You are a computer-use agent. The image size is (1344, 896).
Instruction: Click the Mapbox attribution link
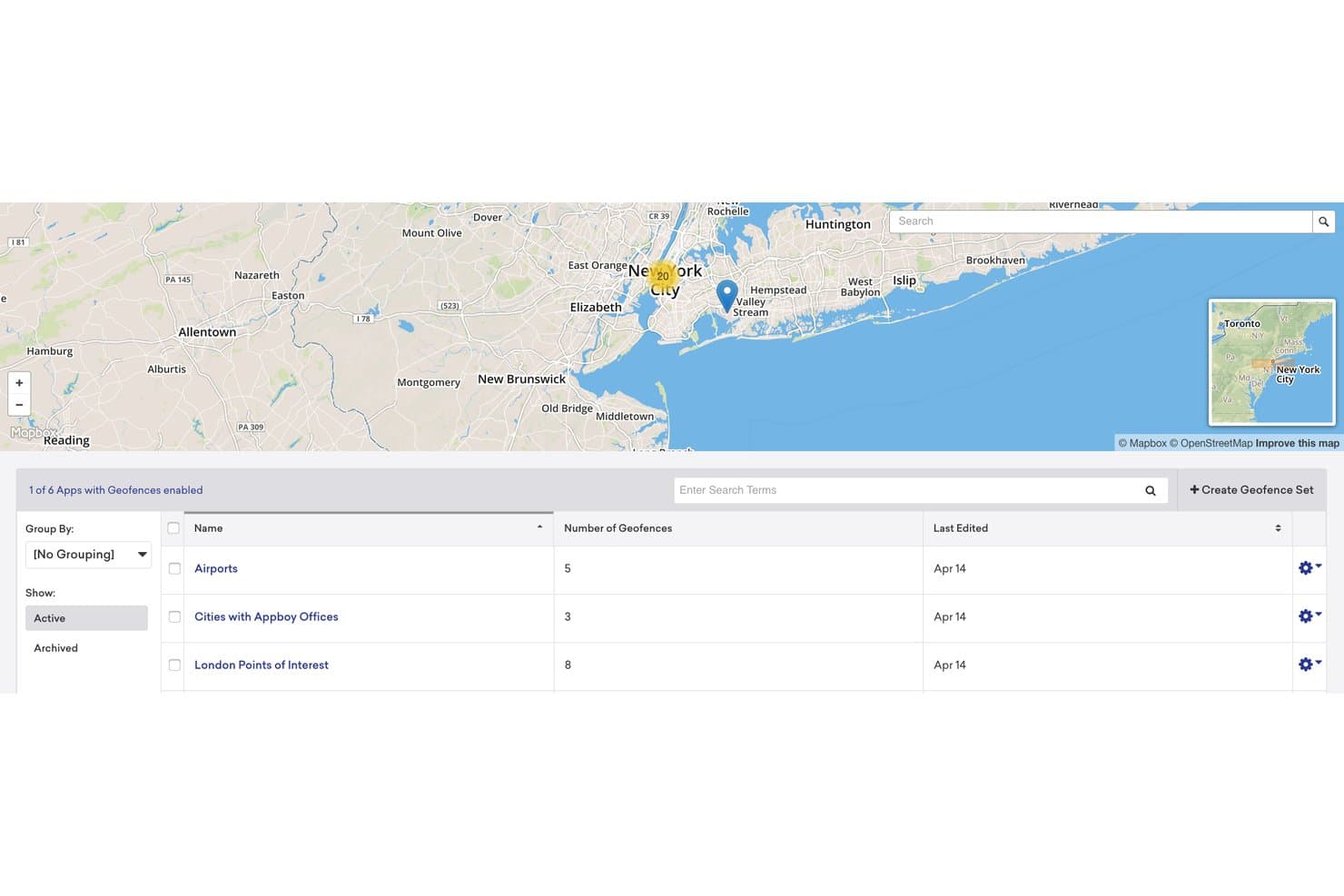[1142, 443]
